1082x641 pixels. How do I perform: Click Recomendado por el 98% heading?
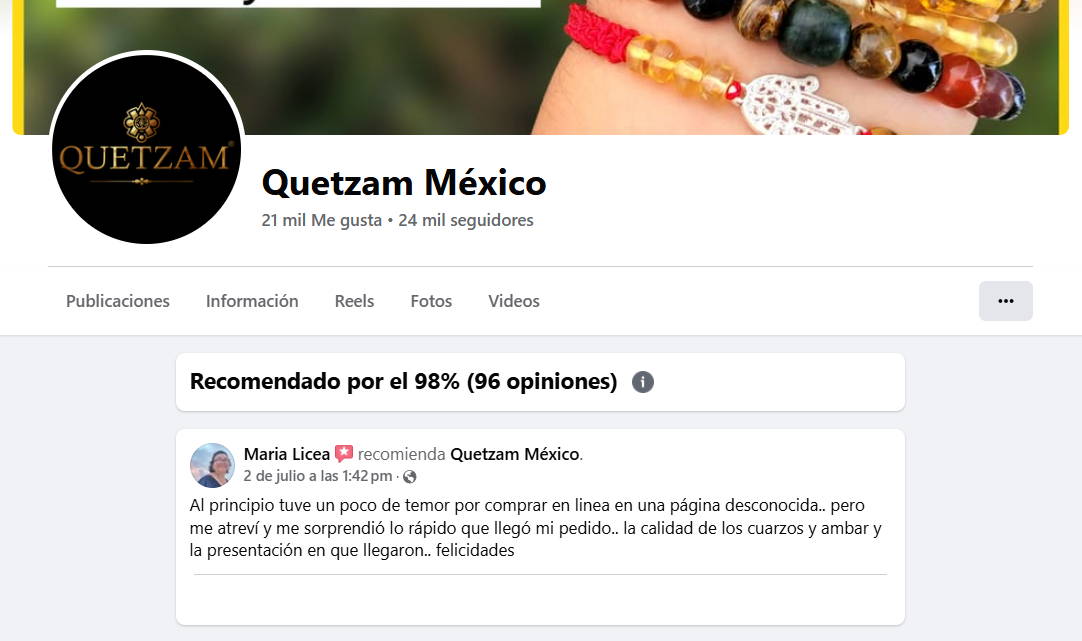pyautogui.click(x=403, y=382)
